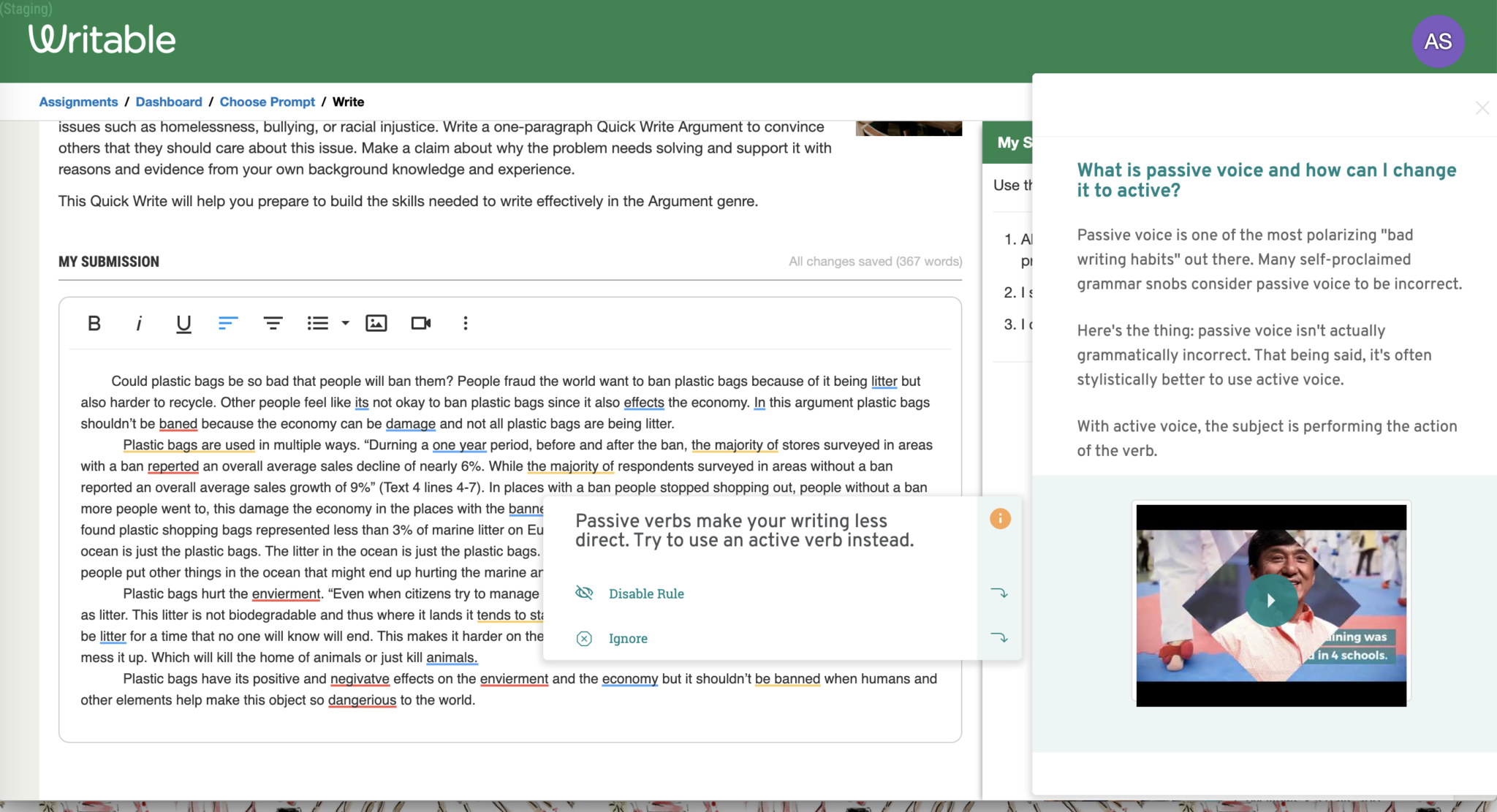Apply italic formatting

click(x=139, y=323)
